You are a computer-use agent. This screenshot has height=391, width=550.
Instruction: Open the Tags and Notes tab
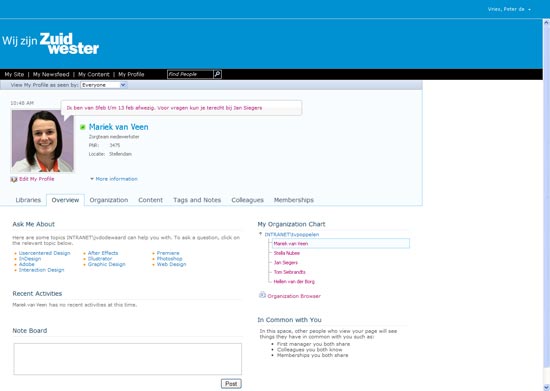pos(197,200)
